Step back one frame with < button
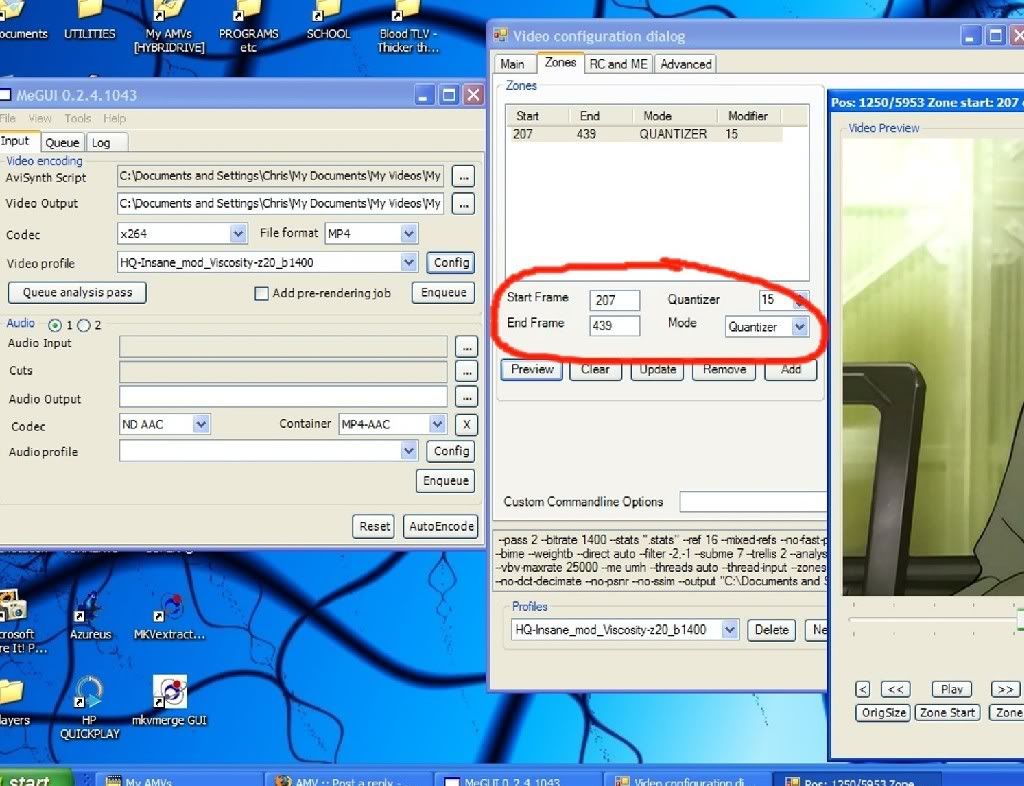 tap(863, 689)
